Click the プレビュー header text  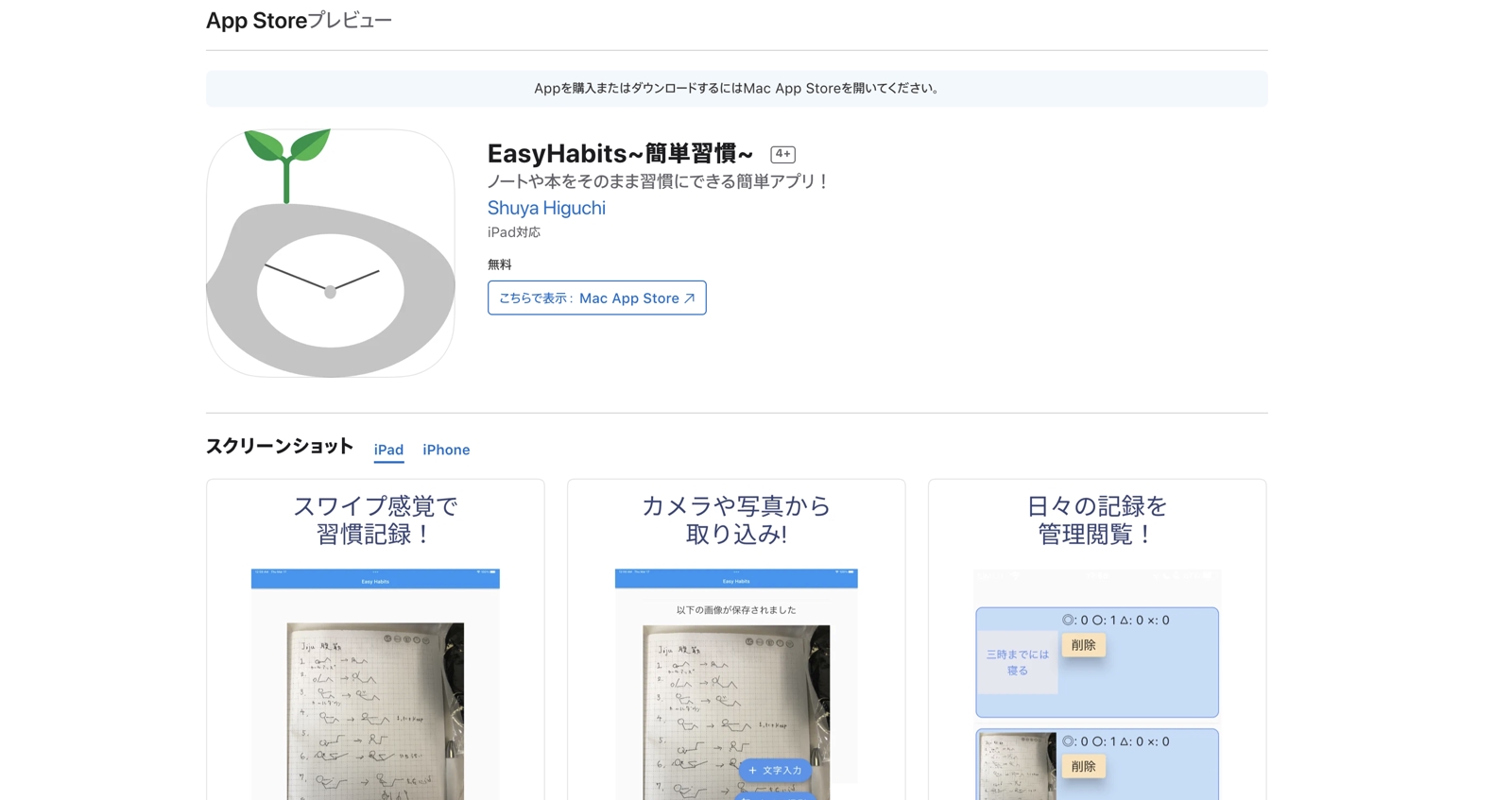coord(350,21)
